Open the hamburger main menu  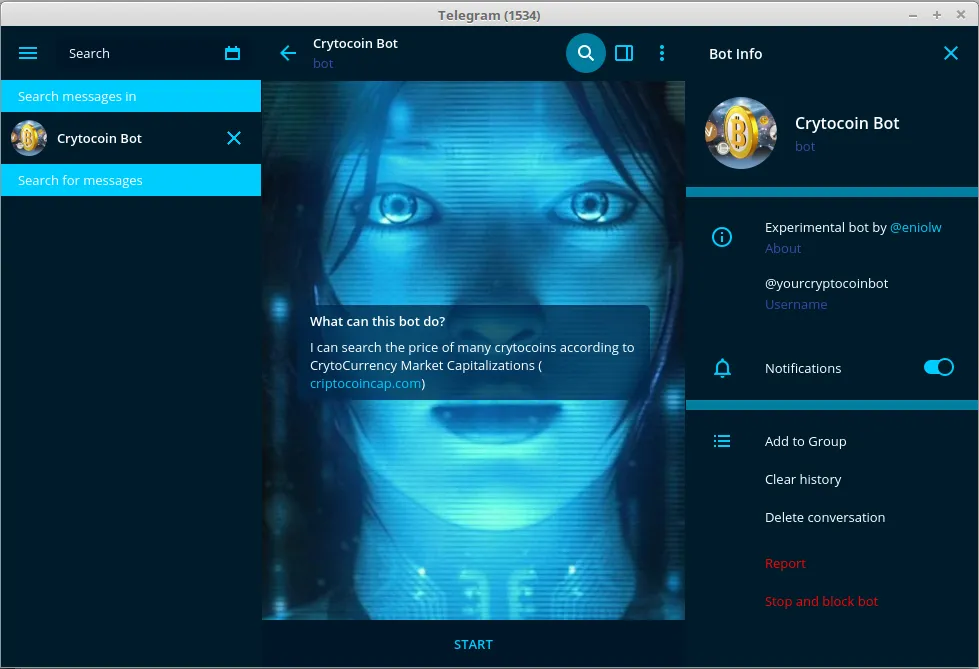(28, 53)
